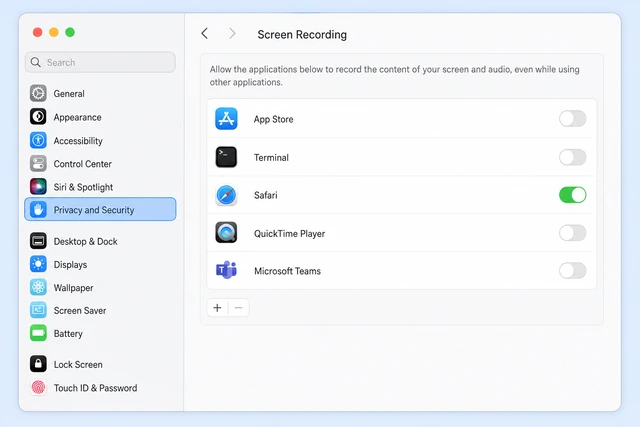This screenshot has width=640, height=427.
Task: Open Appearance settings label
Action: pos(78,117)
